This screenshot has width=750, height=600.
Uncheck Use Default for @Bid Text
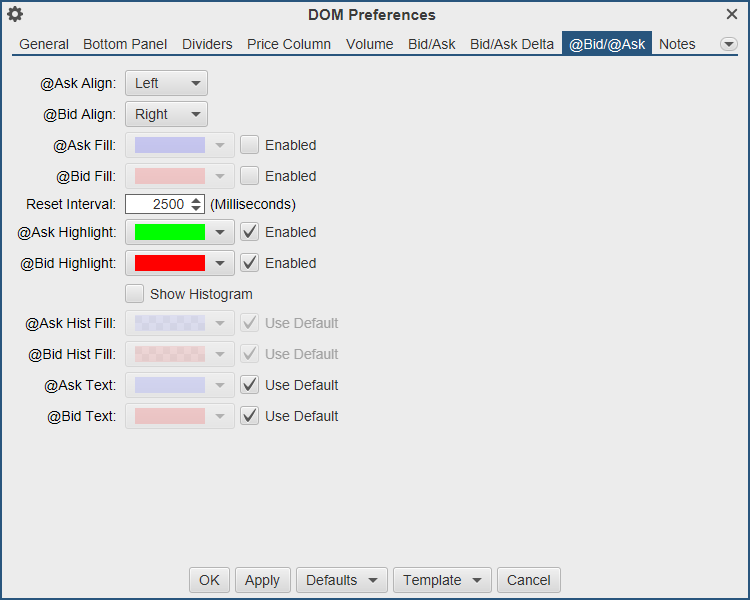[250, 416]
